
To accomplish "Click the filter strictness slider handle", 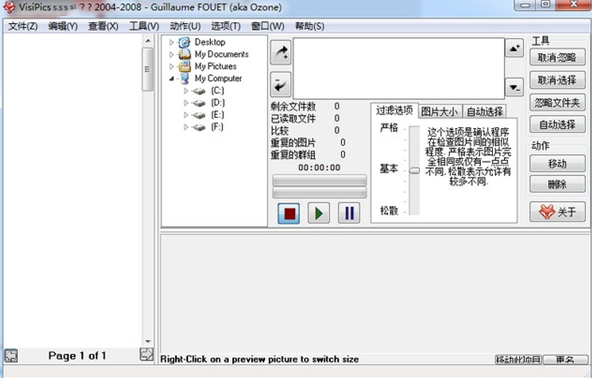I will click(414, 171).
